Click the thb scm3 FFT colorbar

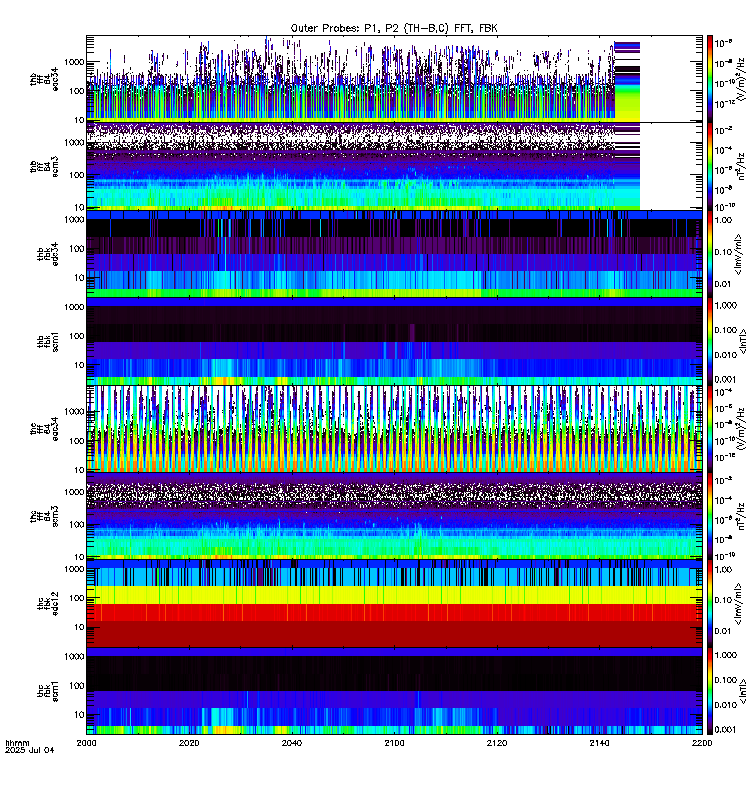[x=710, y=166]
